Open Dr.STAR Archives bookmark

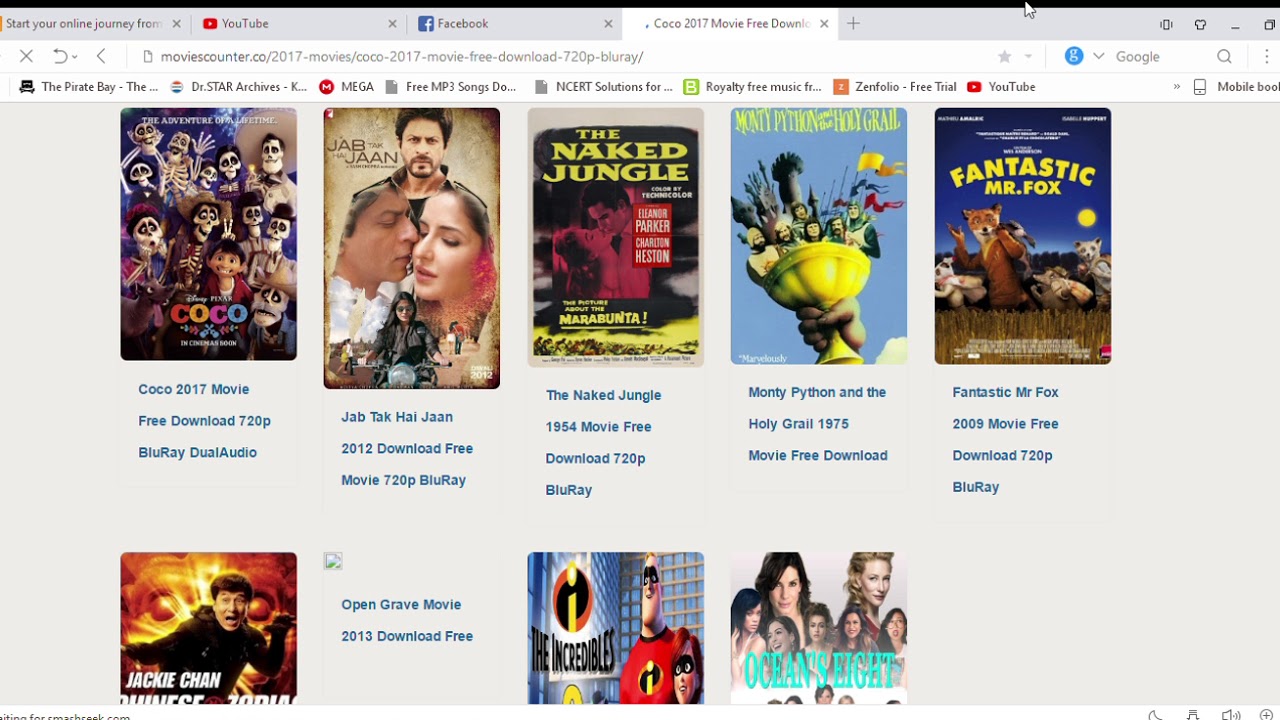click(x=239, y=87)
